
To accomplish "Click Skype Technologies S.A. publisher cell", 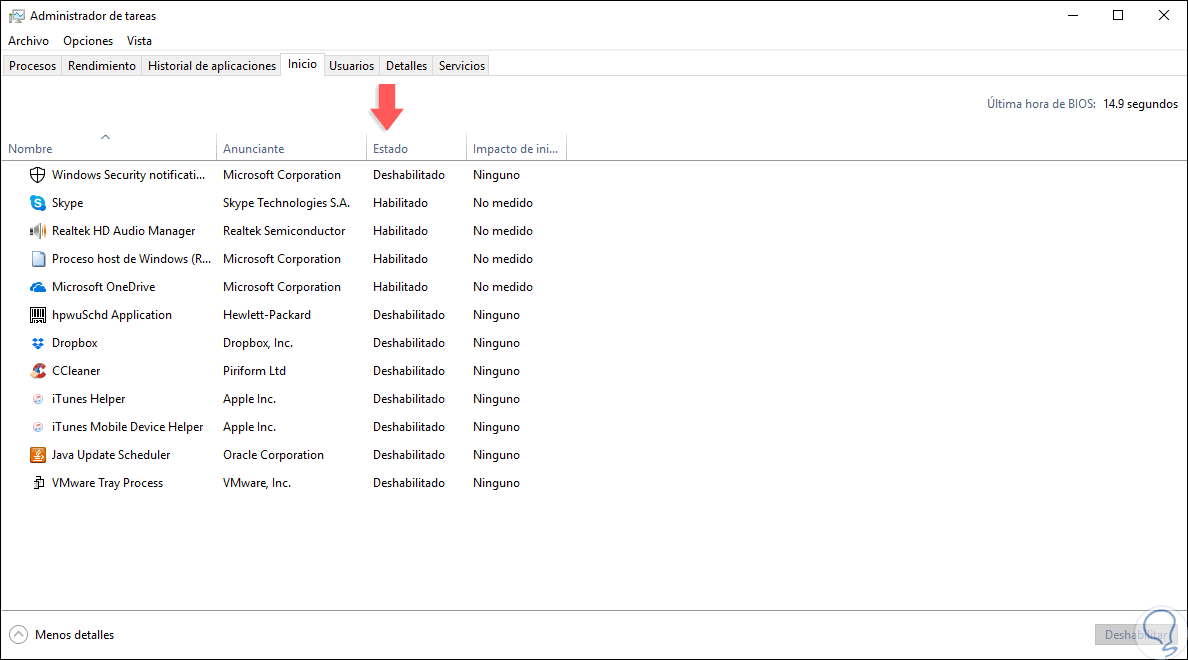I will click(x=286, y=203).
